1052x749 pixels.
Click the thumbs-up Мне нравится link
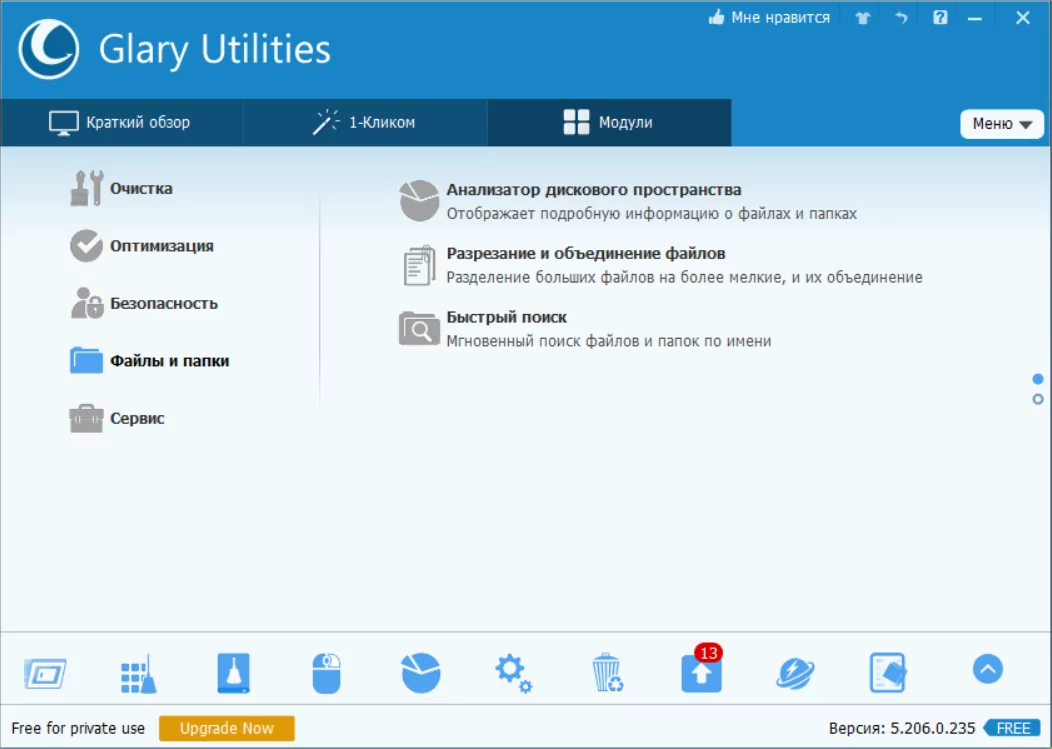(769, 18)
